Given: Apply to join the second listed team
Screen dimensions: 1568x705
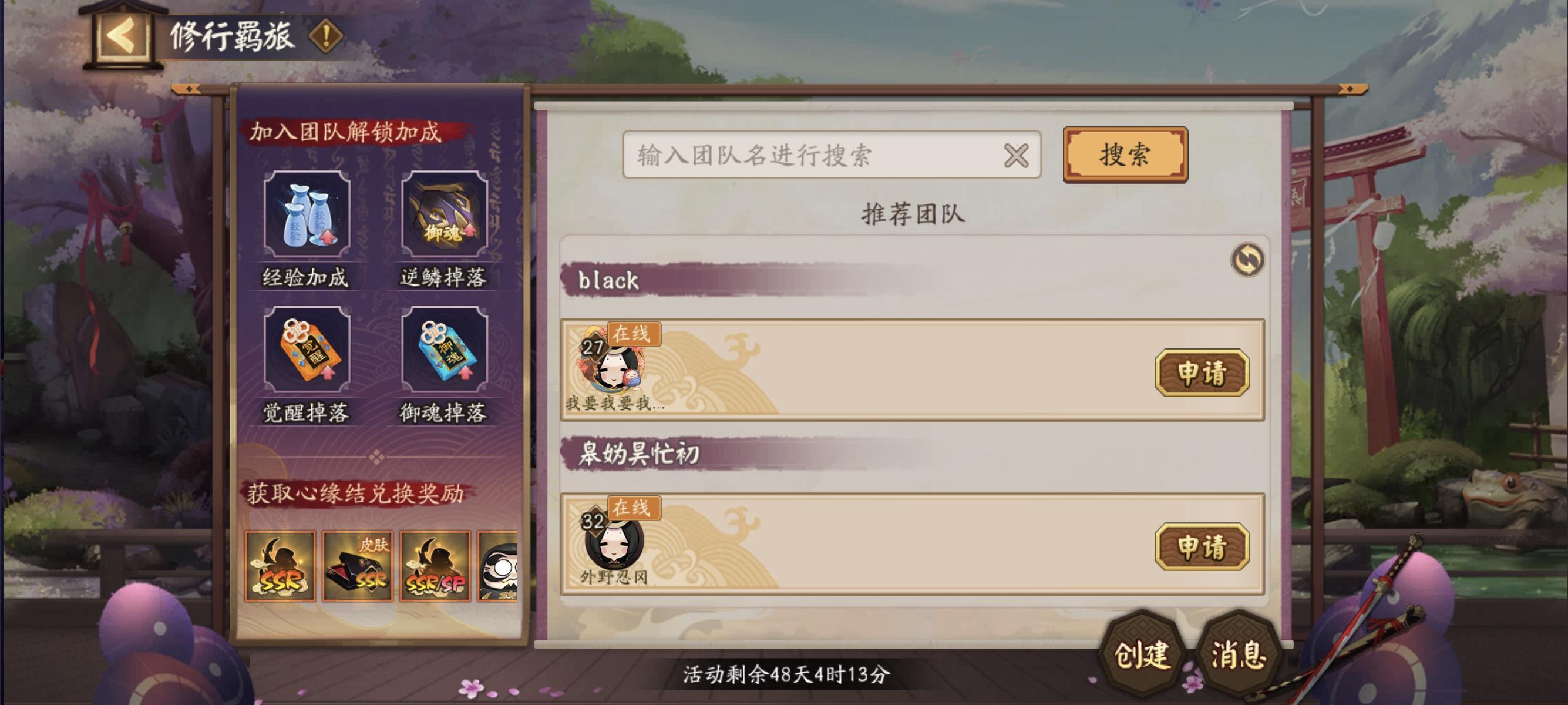Looking at the screenshot, I should click(1202, 547).
